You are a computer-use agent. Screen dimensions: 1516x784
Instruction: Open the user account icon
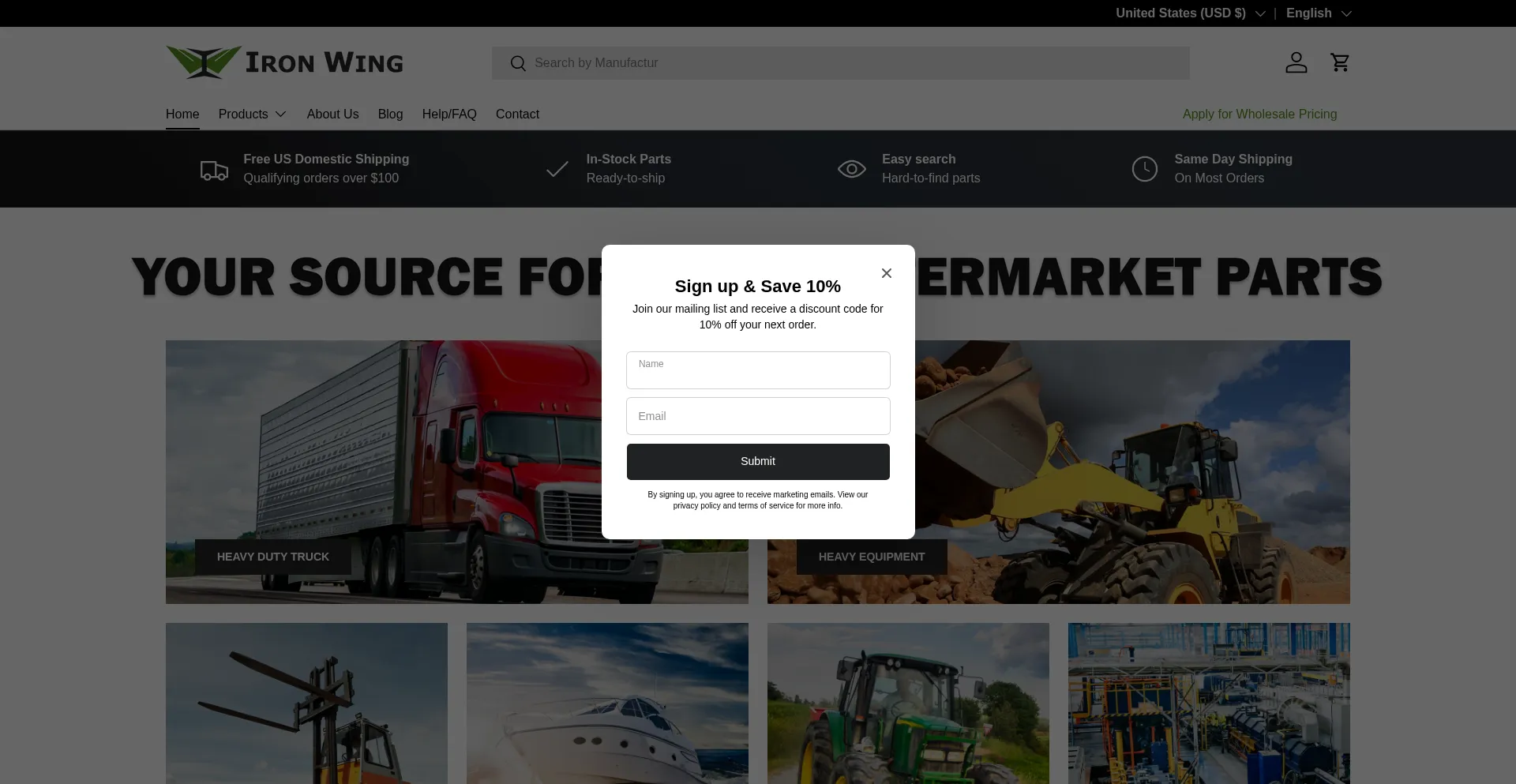1296,62
